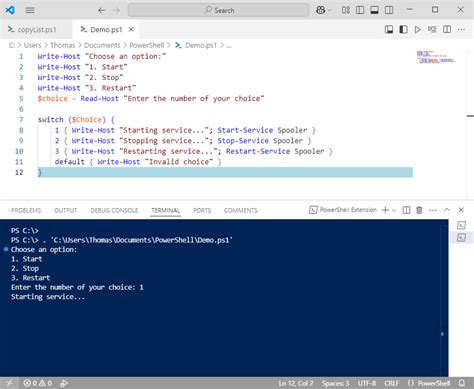The width and height of the screenshot is (474, 389).
Task: Open the PROBLEMS panel tab
Action: coord(26,210)
